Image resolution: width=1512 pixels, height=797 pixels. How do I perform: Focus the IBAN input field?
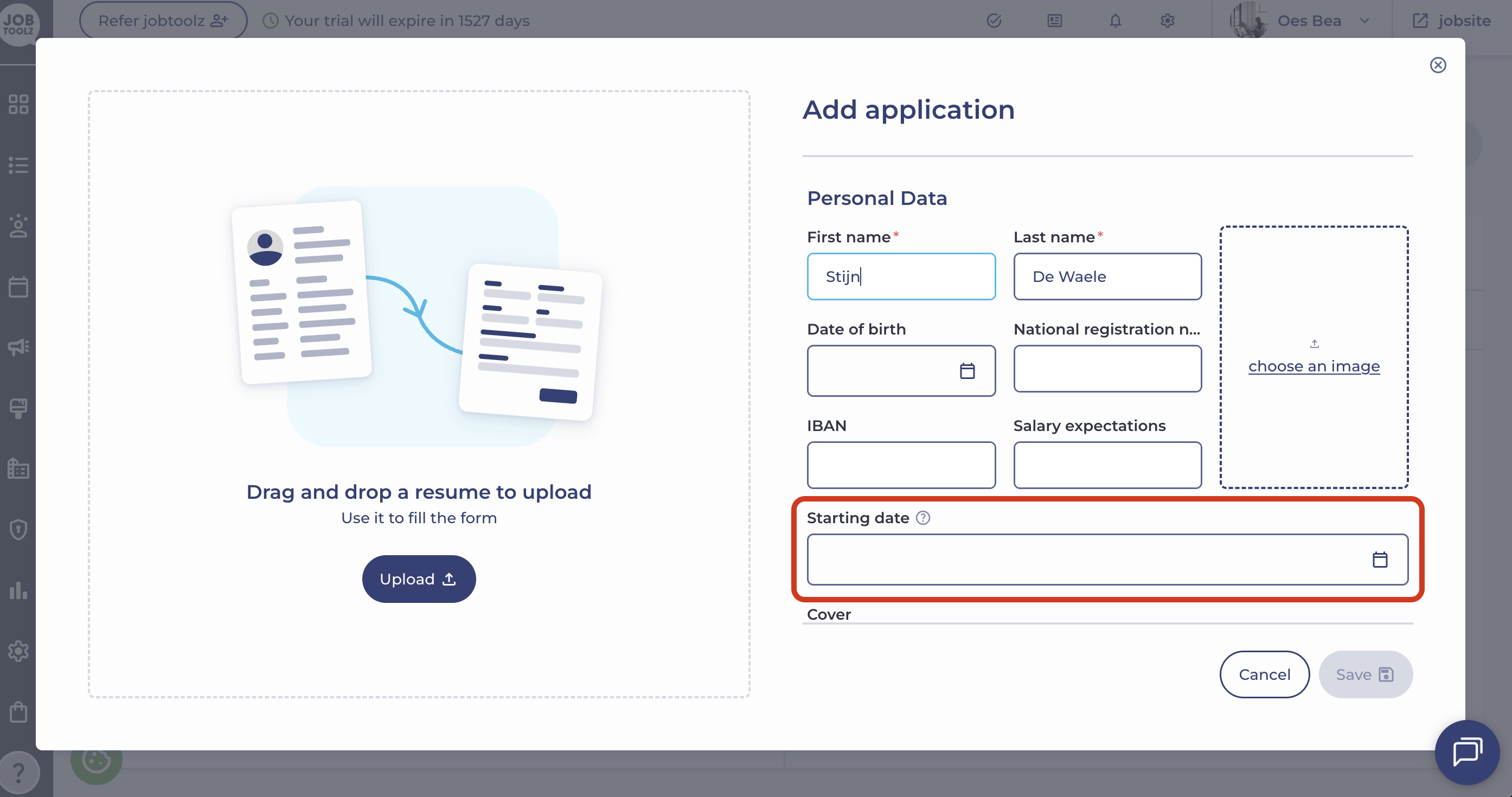coord(901,465)
